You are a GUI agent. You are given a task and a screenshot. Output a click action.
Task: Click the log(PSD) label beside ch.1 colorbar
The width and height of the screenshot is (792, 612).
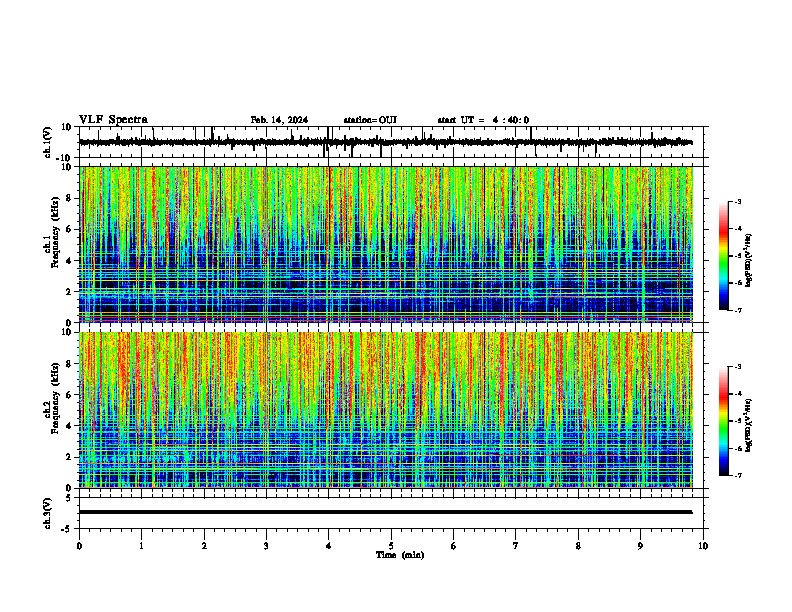pyautogui.click(x=749, y=260)
